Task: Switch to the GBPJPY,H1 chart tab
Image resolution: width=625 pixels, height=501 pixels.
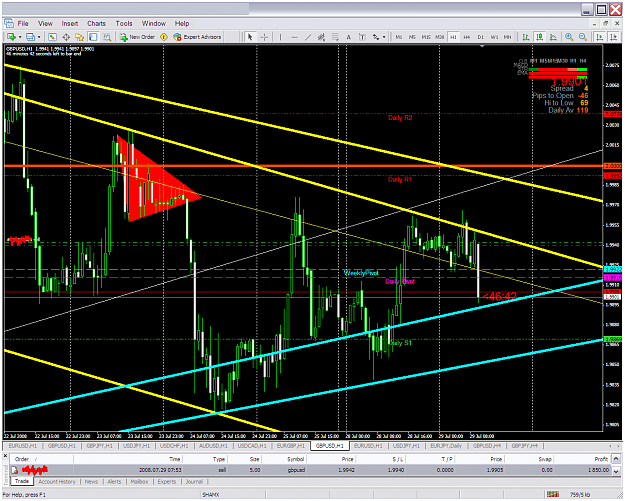Action: click(99, 446)
